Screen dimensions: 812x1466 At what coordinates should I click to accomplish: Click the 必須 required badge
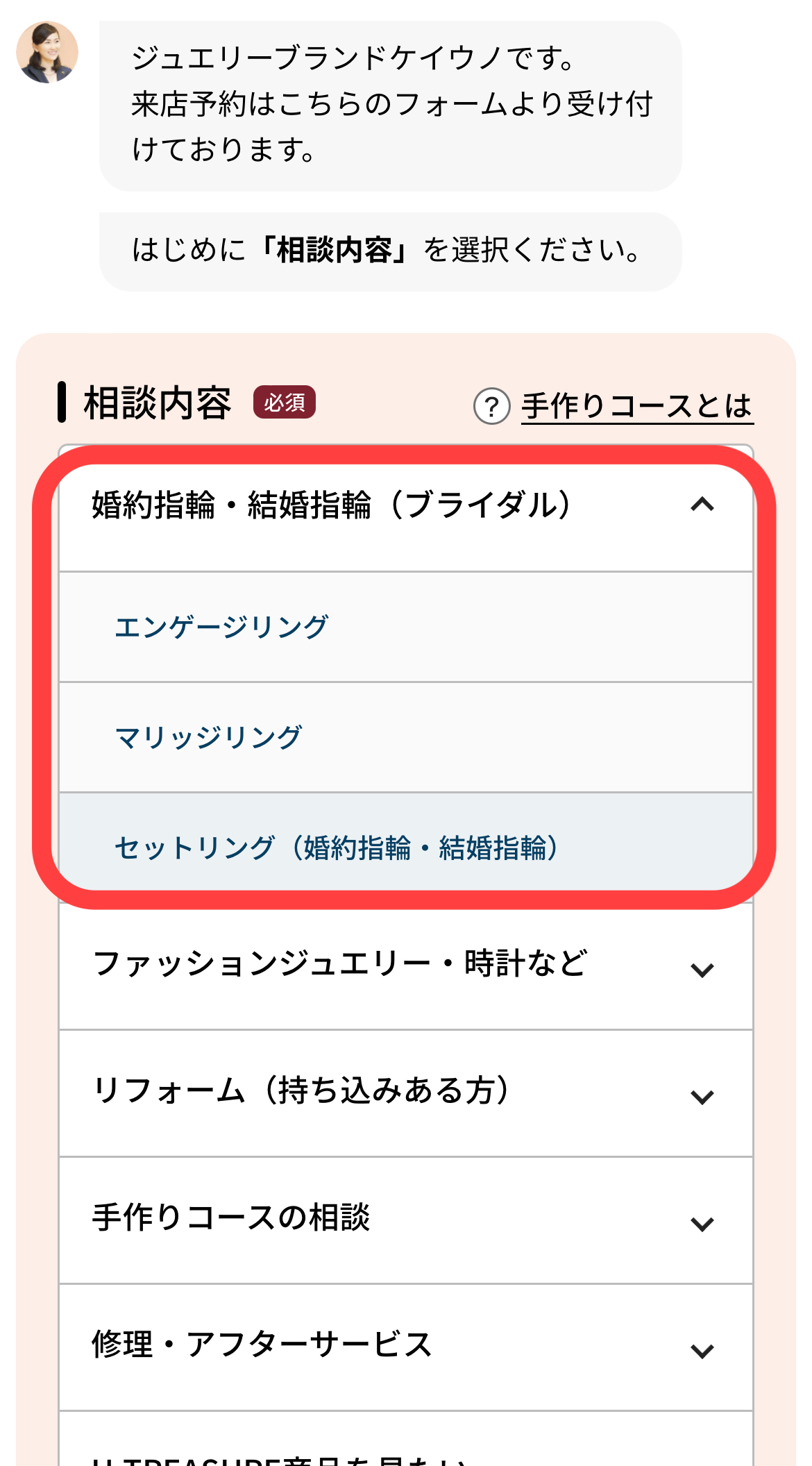(x=285, y=402)
